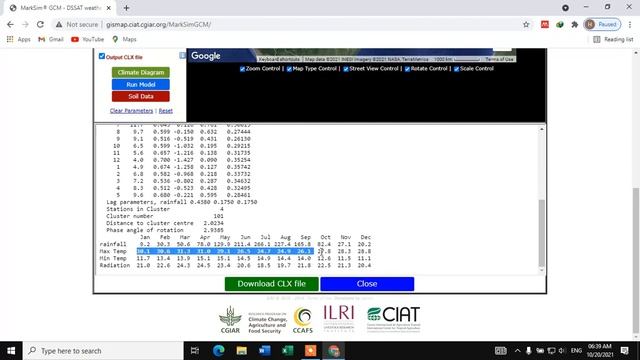This screenshot has width=640, height=360.
Task: Toggle Rotate Control checkbox
Action: tap(407, 69)
